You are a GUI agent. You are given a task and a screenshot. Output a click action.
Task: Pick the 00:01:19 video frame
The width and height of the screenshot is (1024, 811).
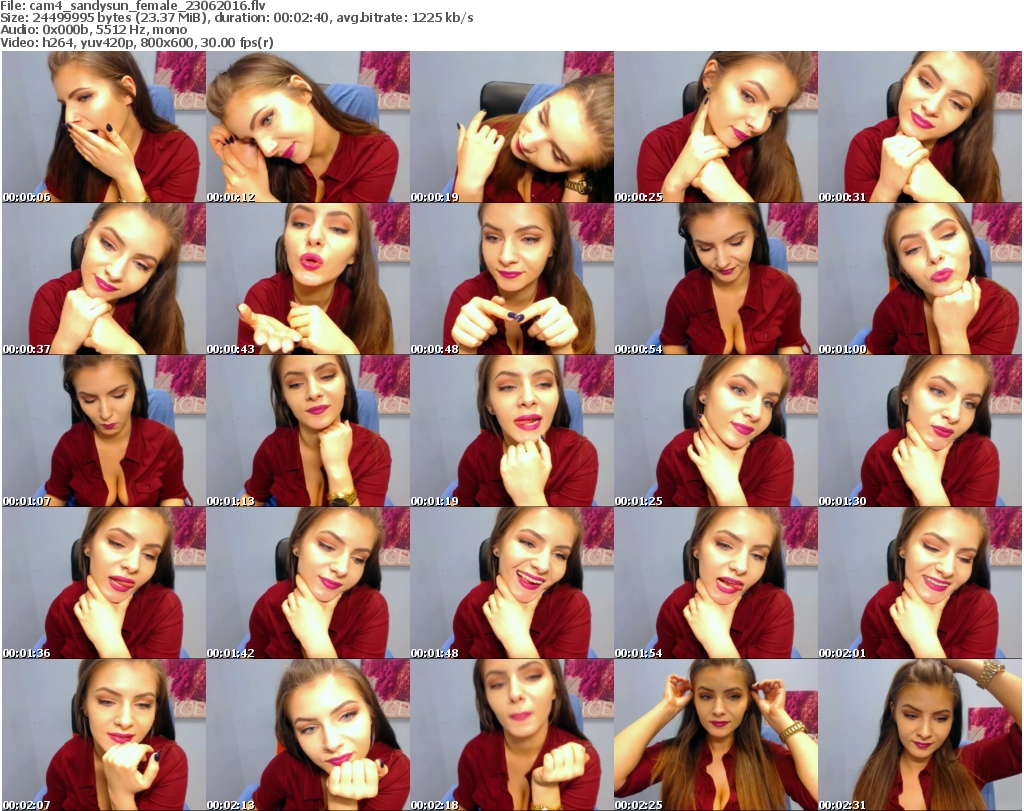(512, 431)
